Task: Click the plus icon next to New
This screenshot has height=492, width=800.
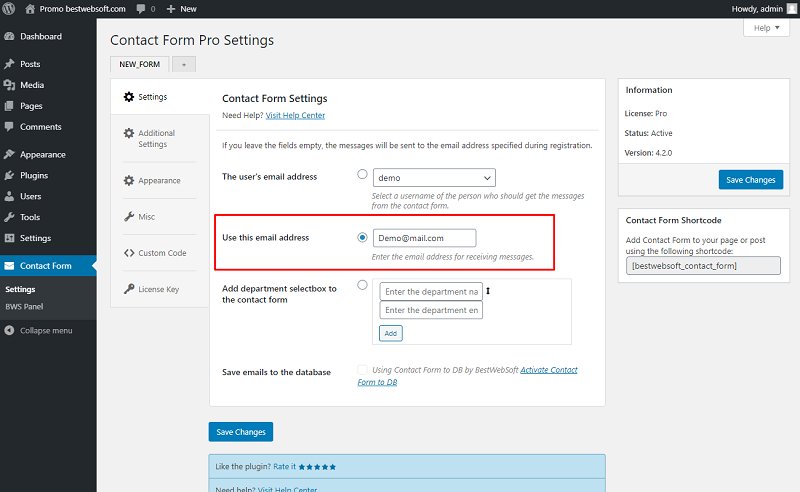Action: (171, 9)
